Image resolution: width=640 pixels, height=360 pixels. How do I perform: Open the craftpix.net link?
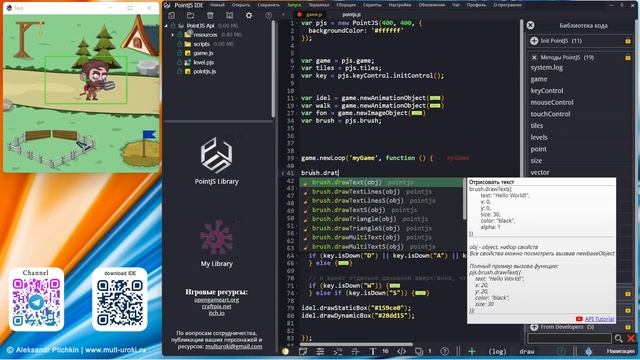click(216, 307)
